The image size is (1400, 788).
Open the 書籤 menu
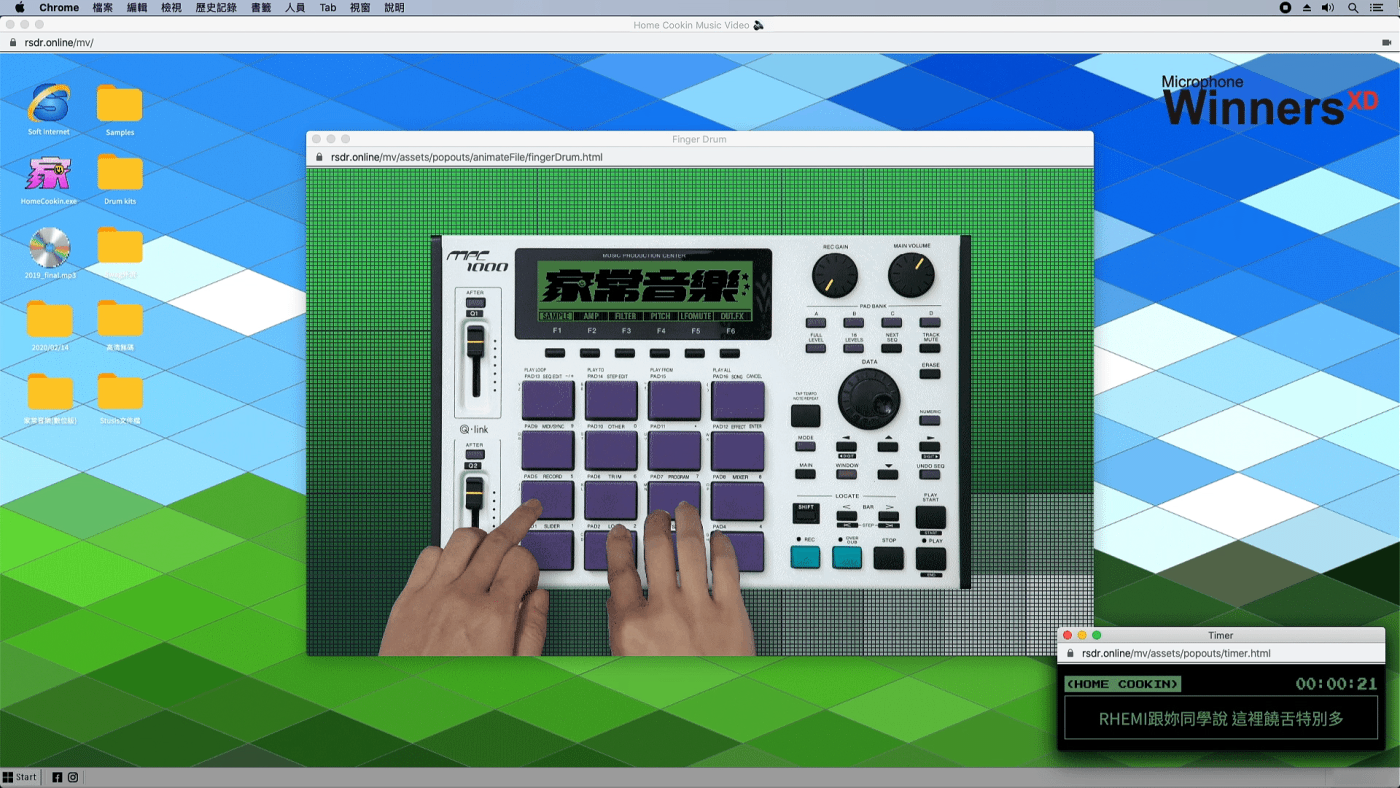tap(261, 7)
